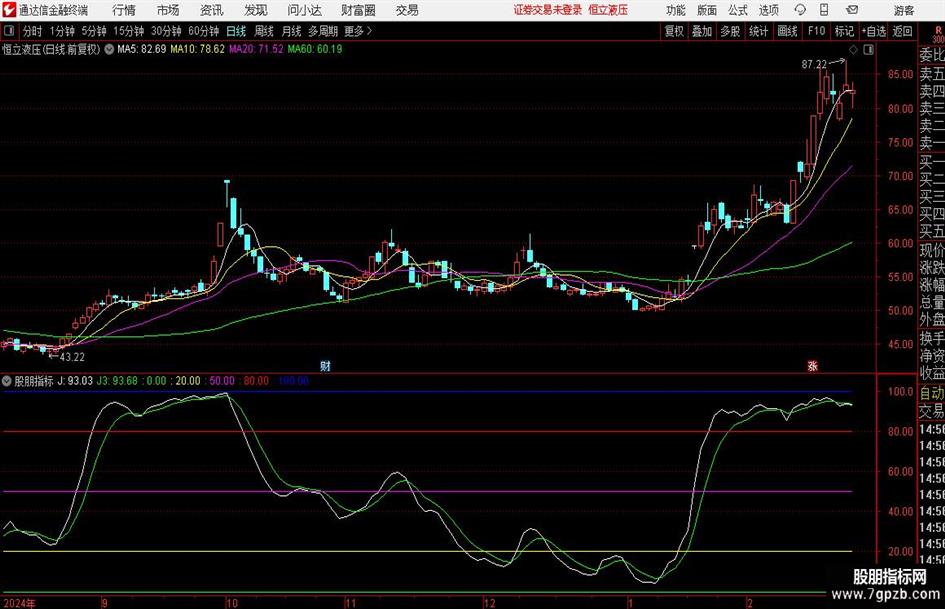Click the 多股 toolbar button

pos(730,31)
